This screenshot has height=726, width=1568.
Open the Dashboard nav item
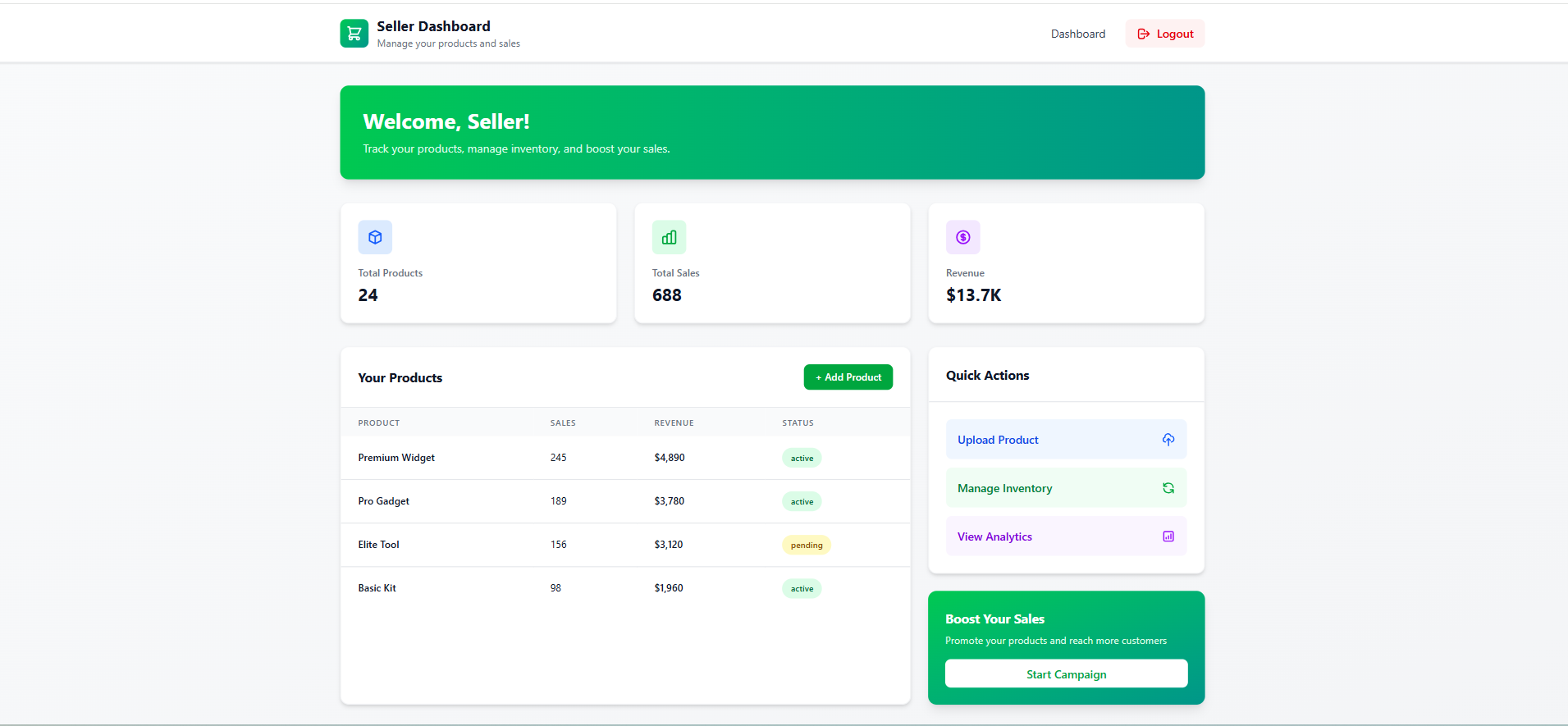point(1077,34)
